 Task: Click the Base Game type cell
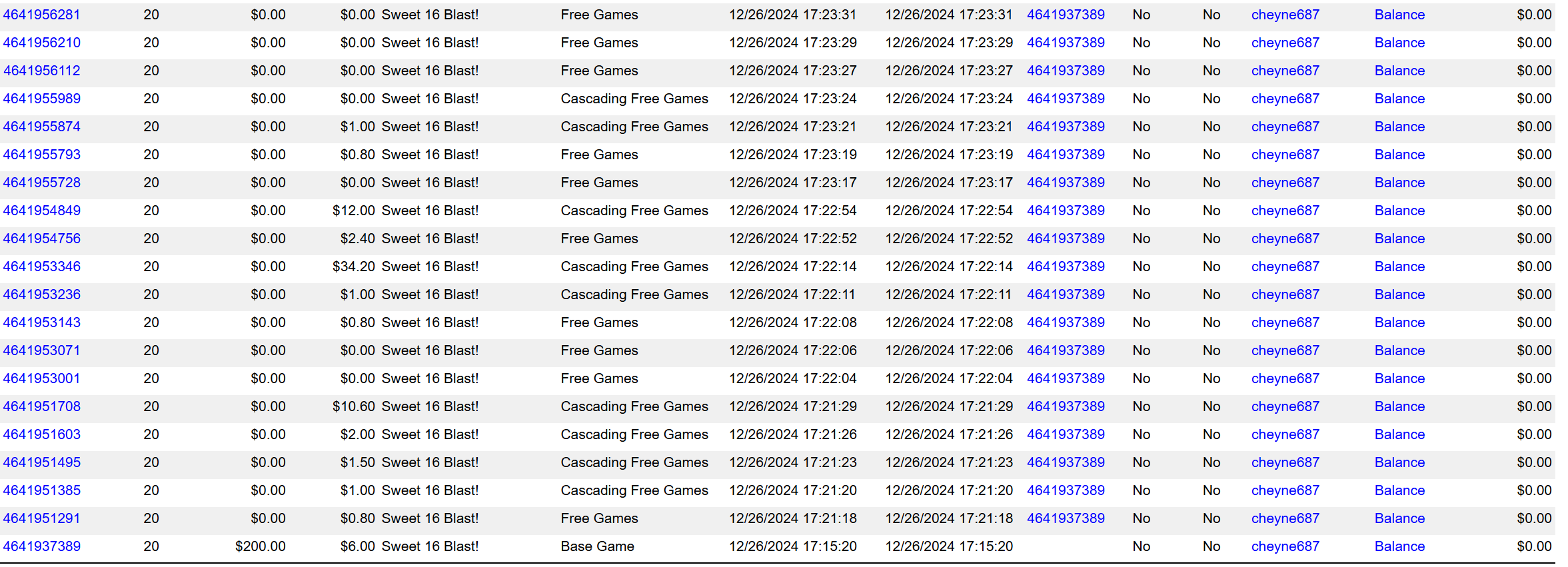pos(597,546)
